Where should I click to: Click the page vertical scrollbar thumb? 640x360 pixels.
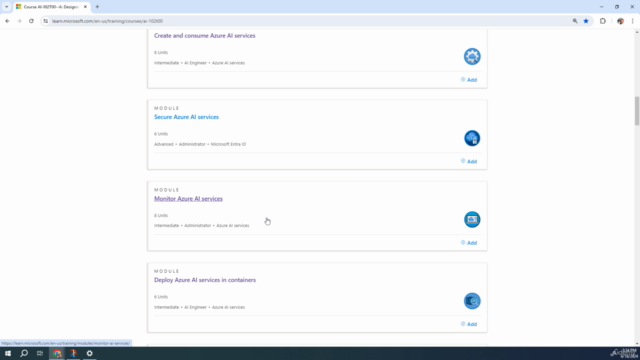pyautogui.click(x=636, y=111)
